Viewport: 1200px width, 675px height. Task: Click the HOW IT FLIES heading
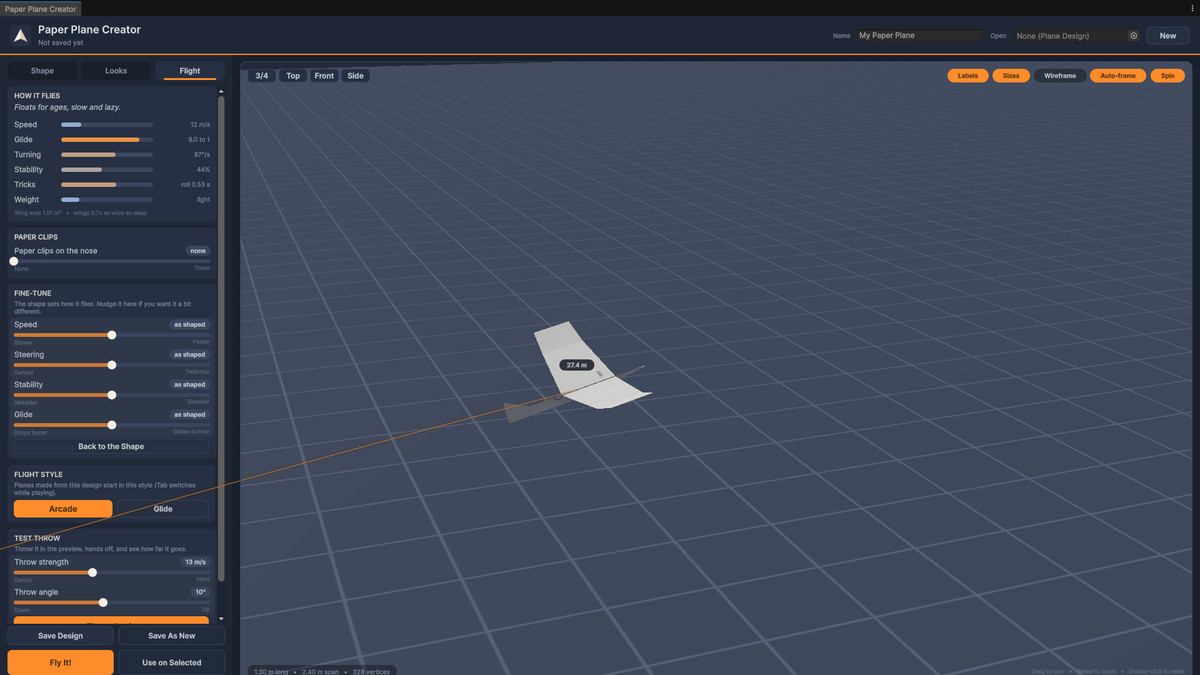click(37, 96)
